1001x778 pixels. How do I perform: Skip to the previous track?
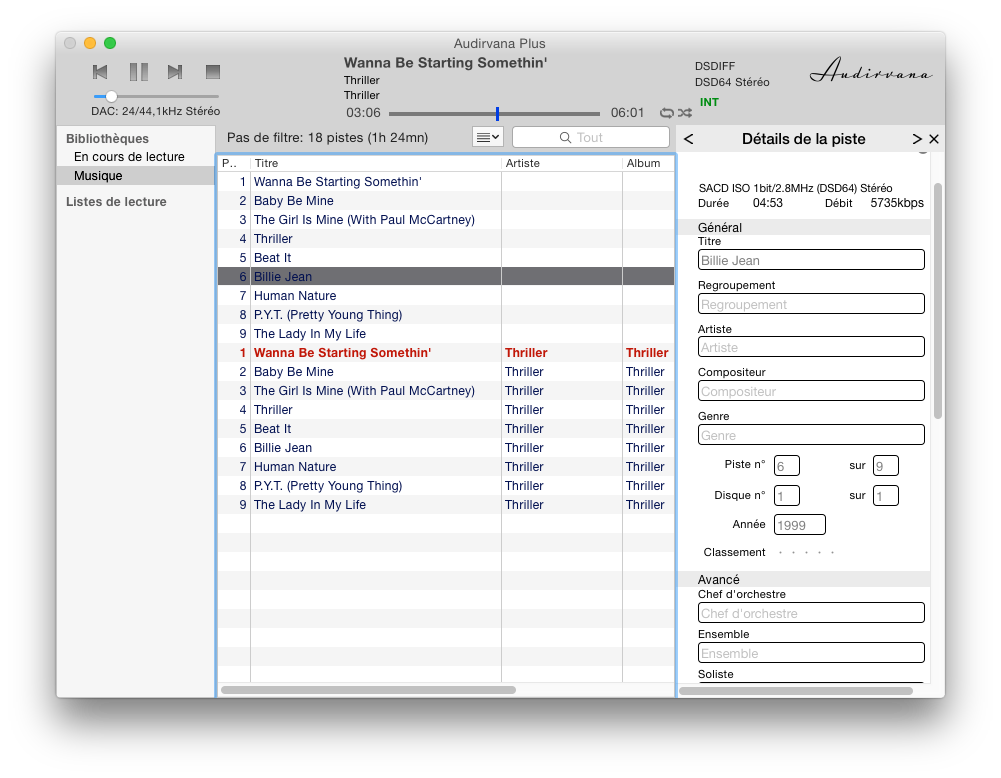100,72
